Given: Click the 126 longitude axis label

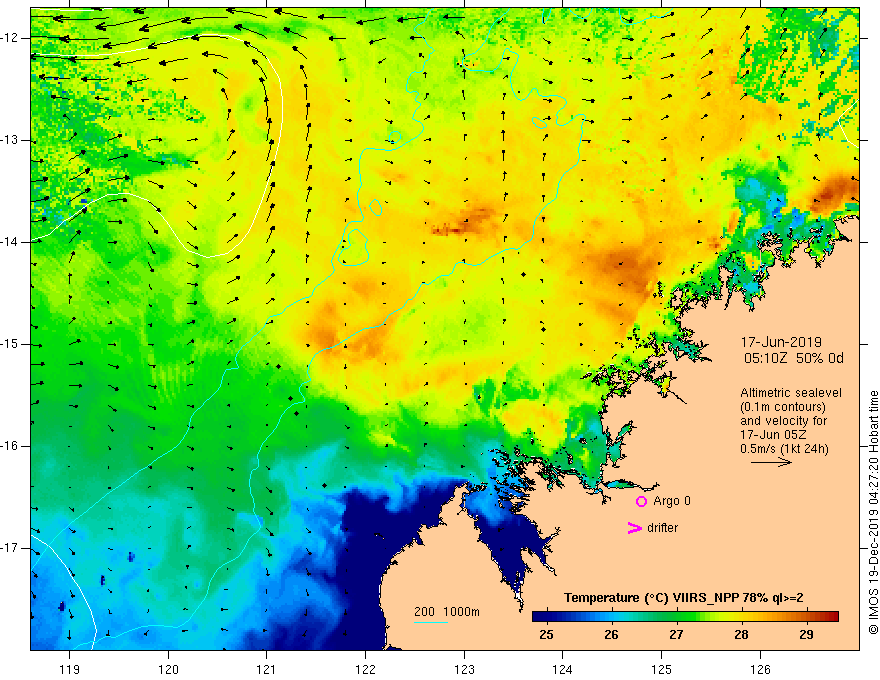Looking at the screenshot, I should [760, 669].
